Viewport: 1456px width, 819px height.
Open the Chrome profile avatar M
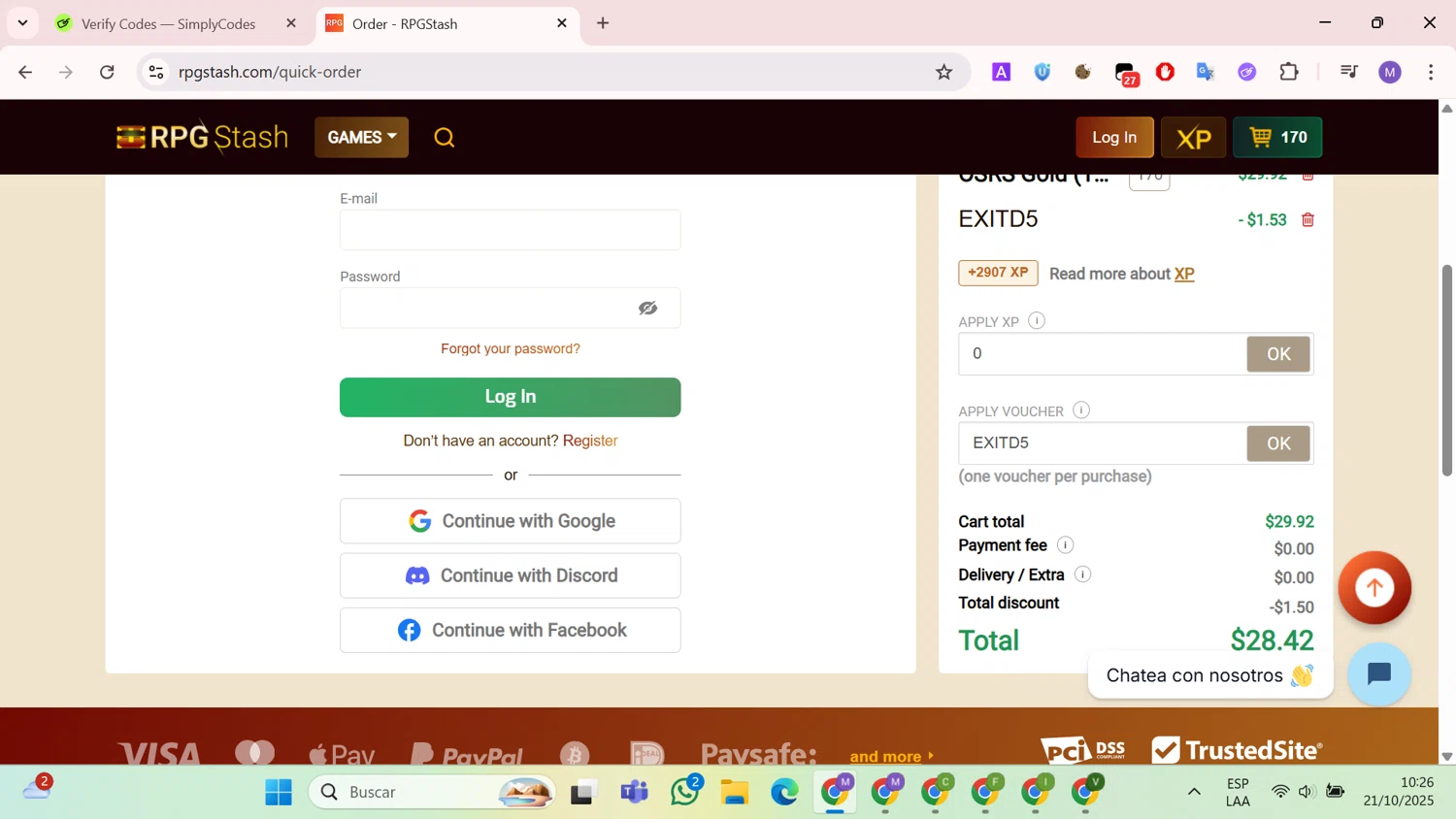tap(1390, 72)
